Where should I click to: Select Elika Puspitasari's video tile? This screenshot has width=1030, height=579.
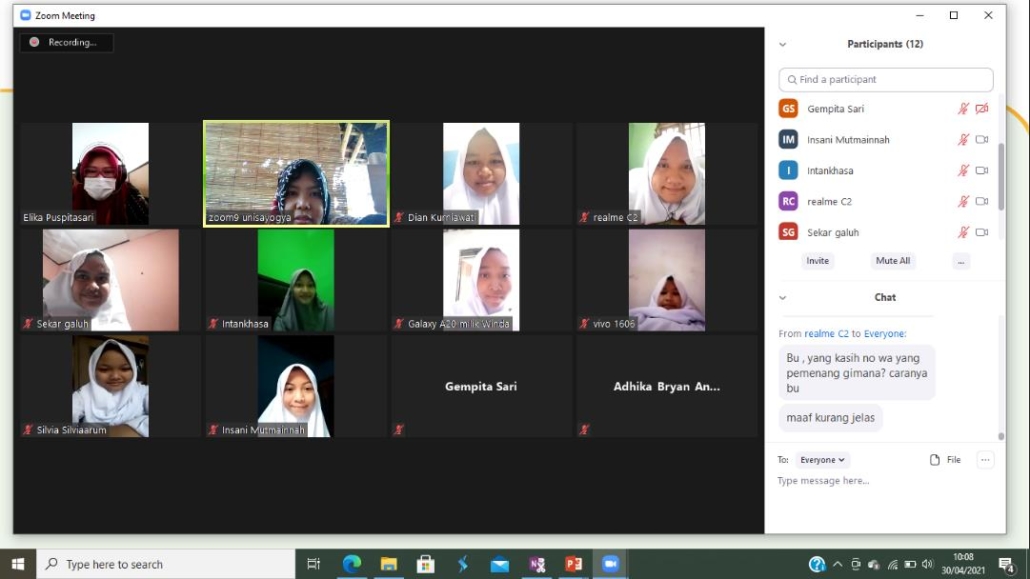110,174
